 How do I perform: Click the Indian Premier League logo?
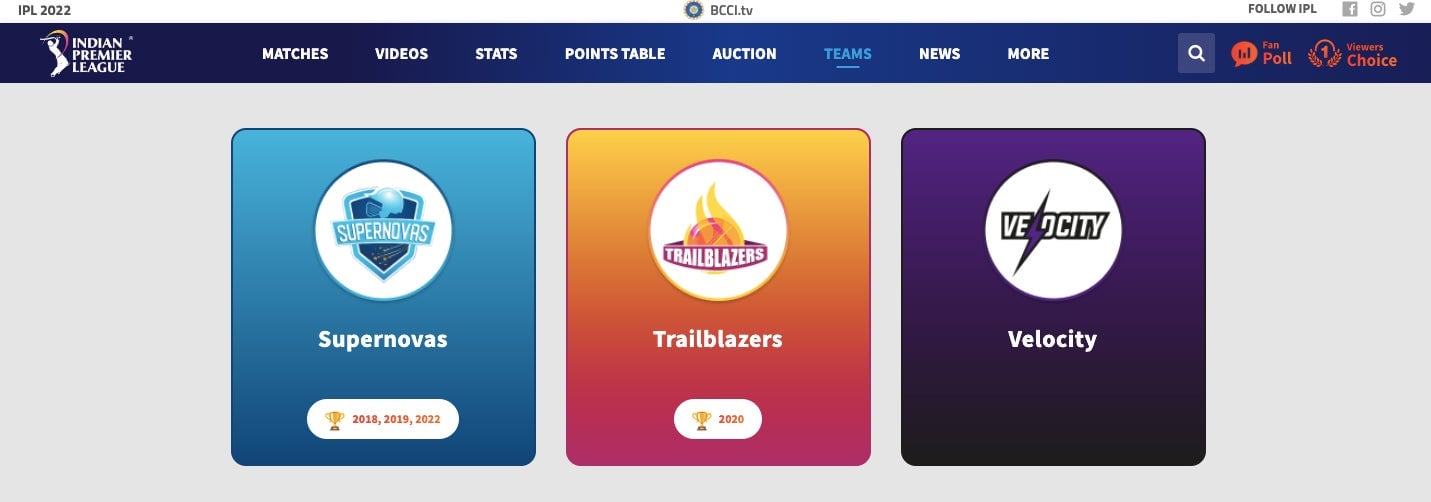tap(86, 53)
